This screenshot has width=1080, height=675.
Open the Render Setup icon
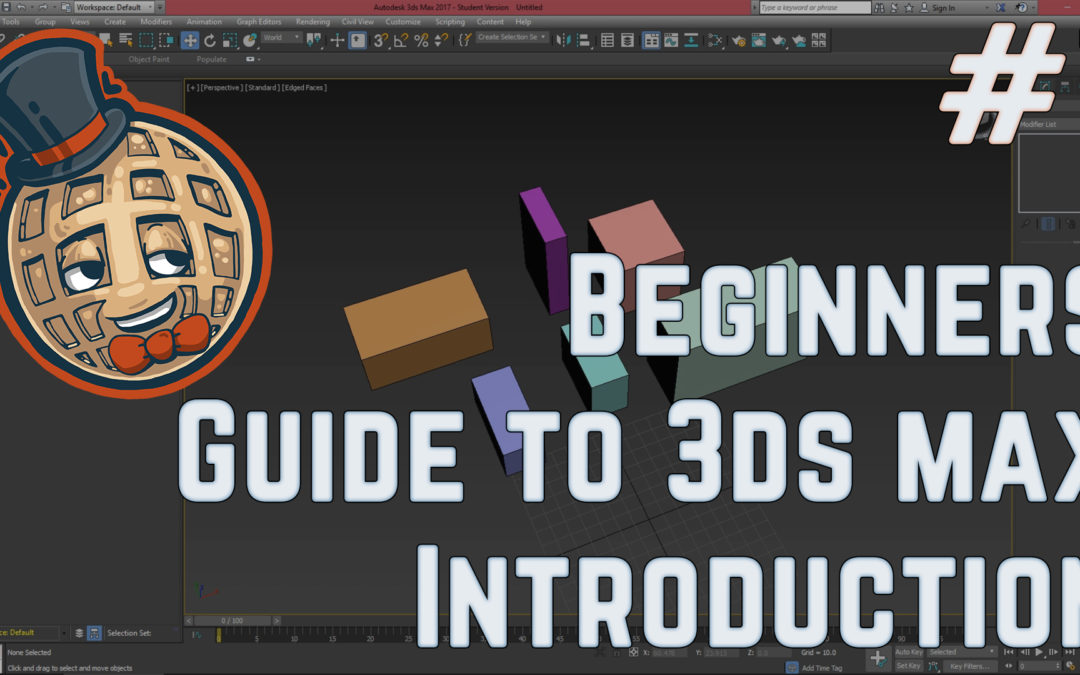pyautogui.click(x=738, y=41)
